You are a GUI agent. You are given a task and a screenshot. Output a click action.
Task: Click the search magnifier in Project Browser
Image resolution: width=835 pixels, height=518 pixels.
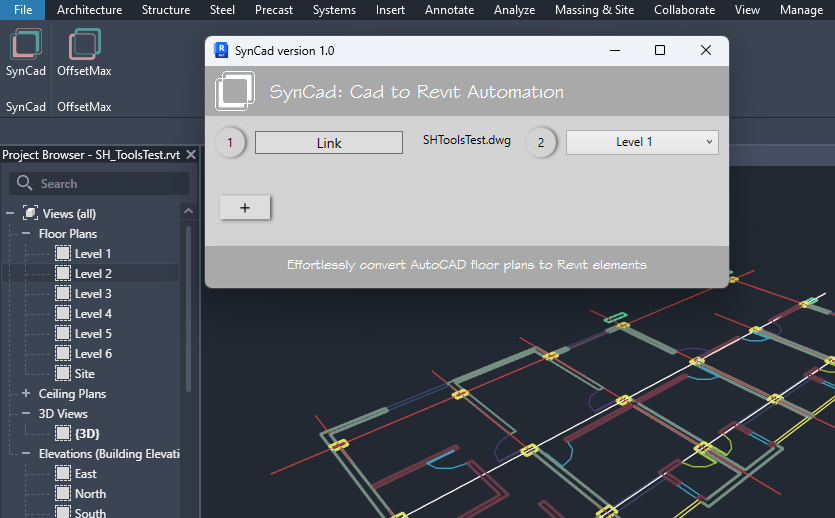[24, 183]
